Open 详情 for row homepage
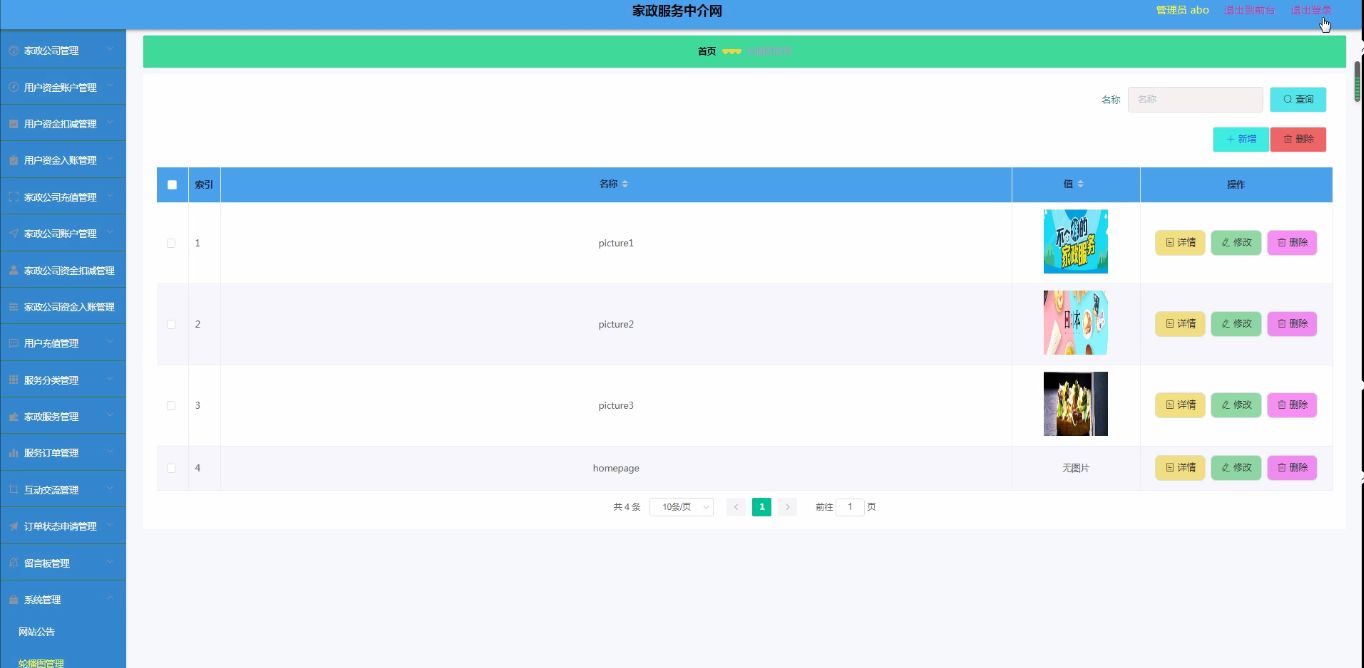The image size is (1364, 668). point(1180,468)
